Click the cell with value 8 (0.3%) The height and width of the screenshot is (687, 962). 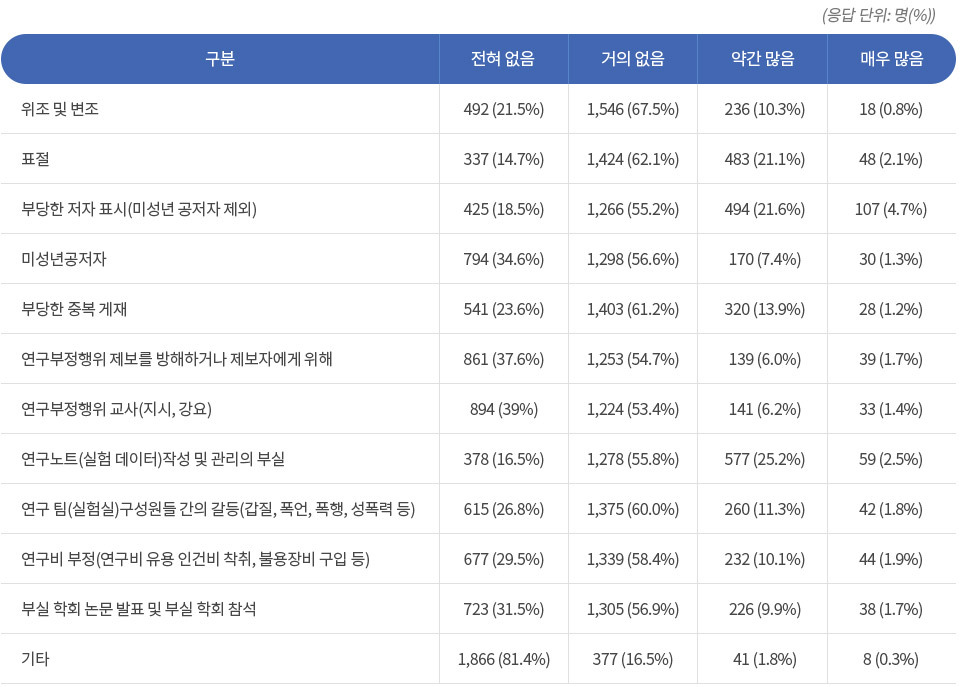tap(891, 659)
